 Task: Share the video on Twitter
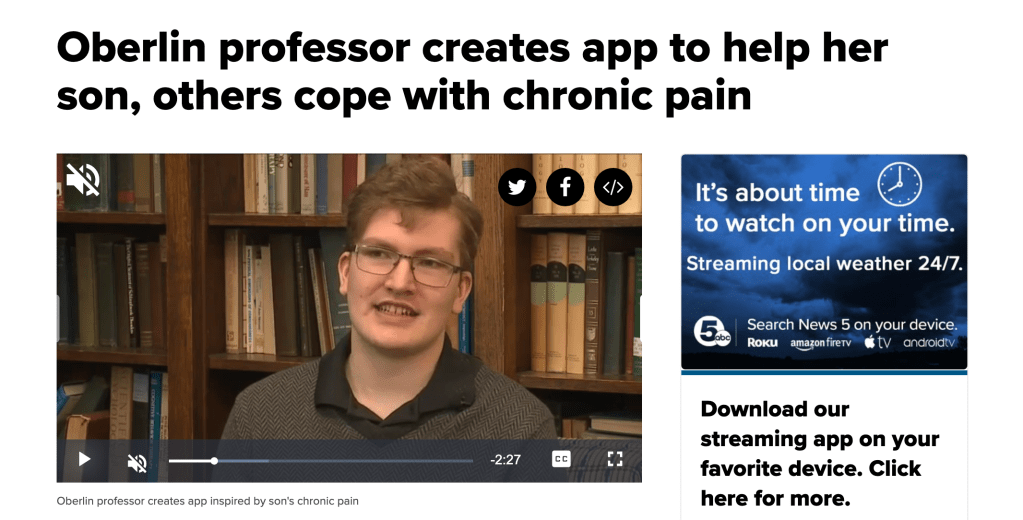pos(517,187)
